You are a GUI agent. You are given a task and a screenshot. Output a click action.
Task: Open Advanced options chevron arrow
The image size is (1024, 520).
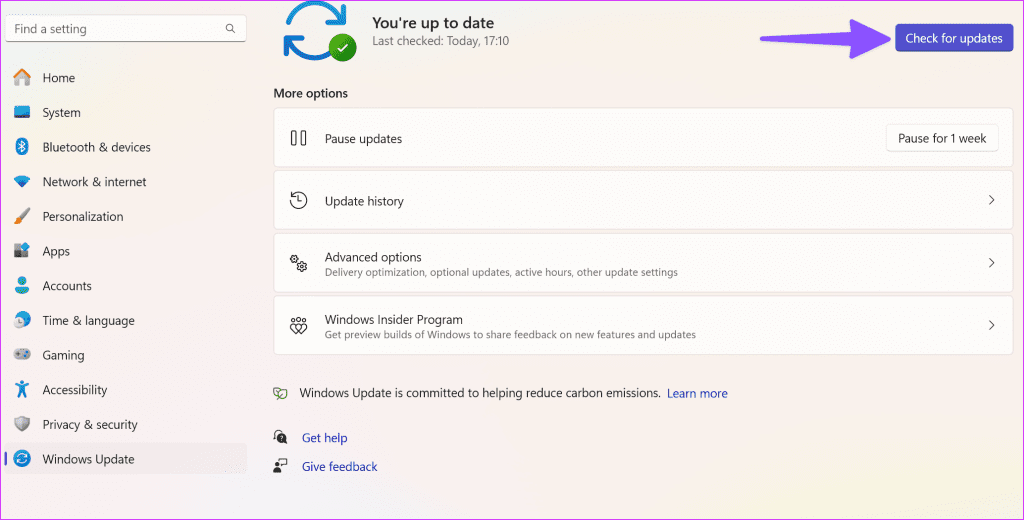click(x=991, y=263)
